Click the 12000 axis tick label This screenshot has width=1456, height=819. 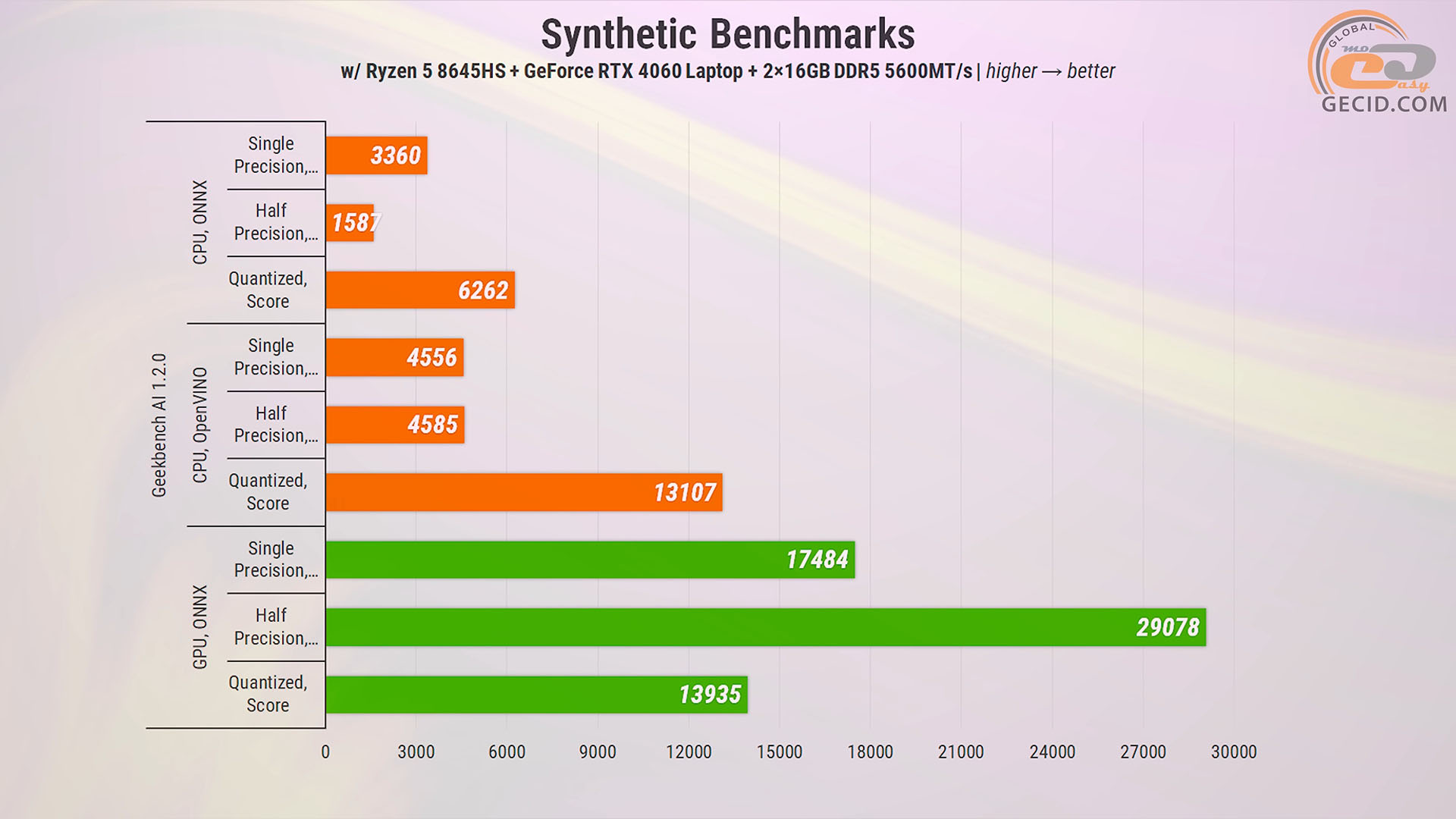click(689, 752)
